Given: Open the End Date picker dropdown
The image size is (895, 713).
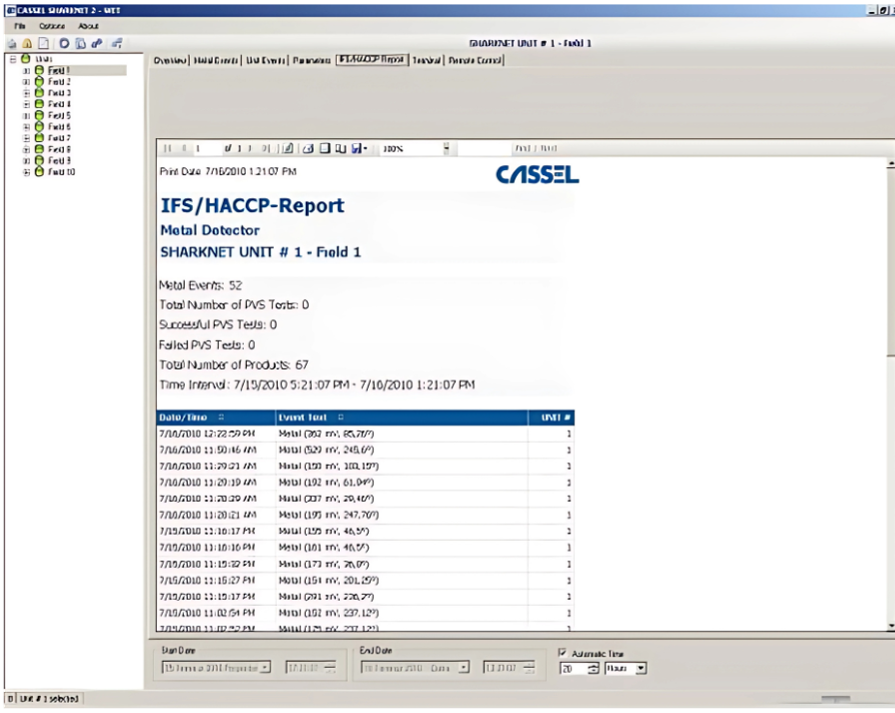Looking at the screenshot, I should (x=464, y=667).
